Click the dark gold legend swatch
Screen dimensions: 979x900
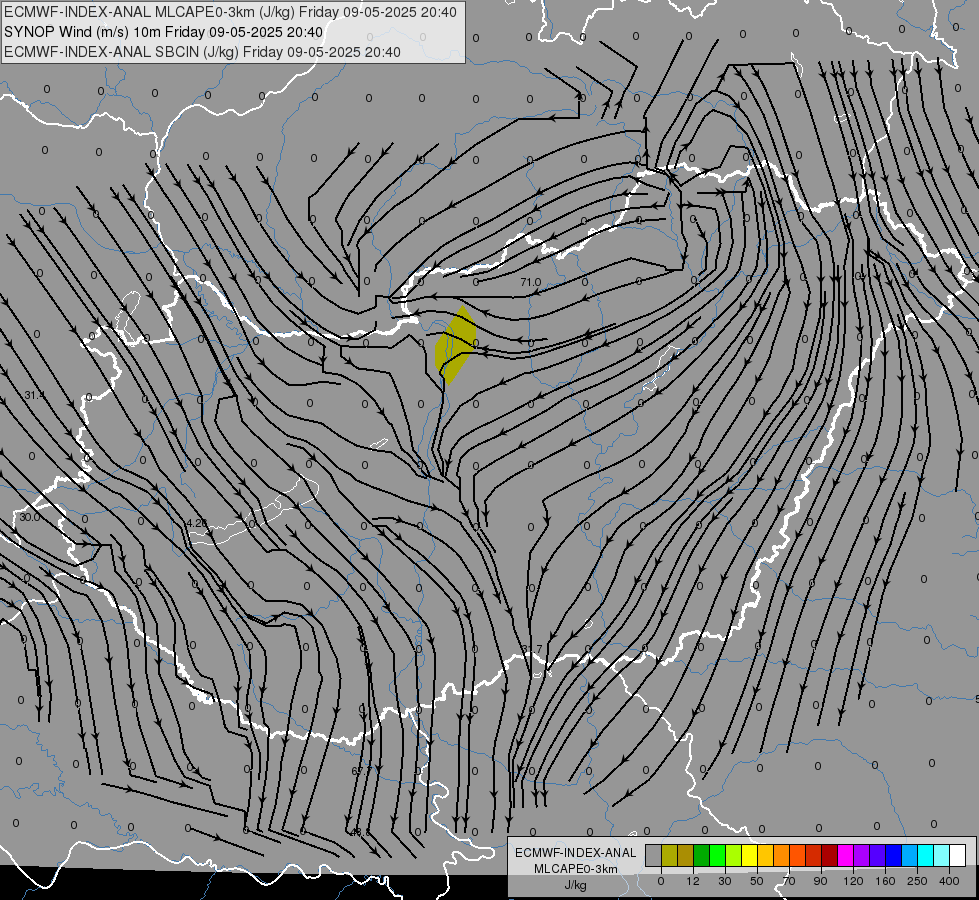click(686, 855)
